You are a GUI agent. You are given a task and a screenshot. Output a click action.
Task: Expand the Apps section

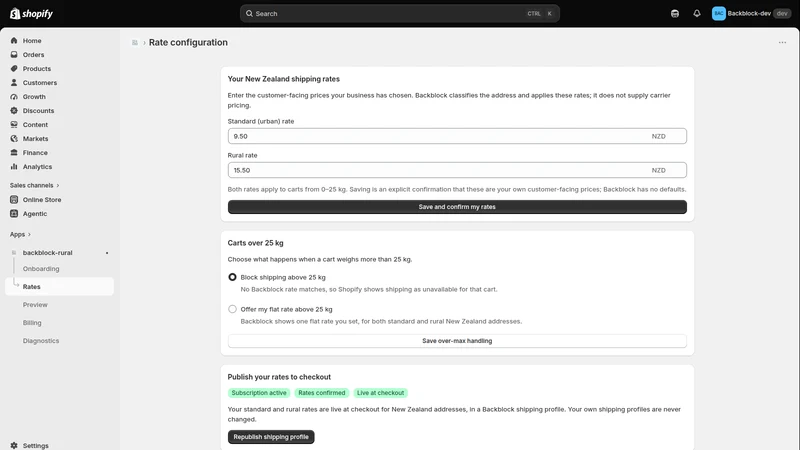[x=20, y=234]
